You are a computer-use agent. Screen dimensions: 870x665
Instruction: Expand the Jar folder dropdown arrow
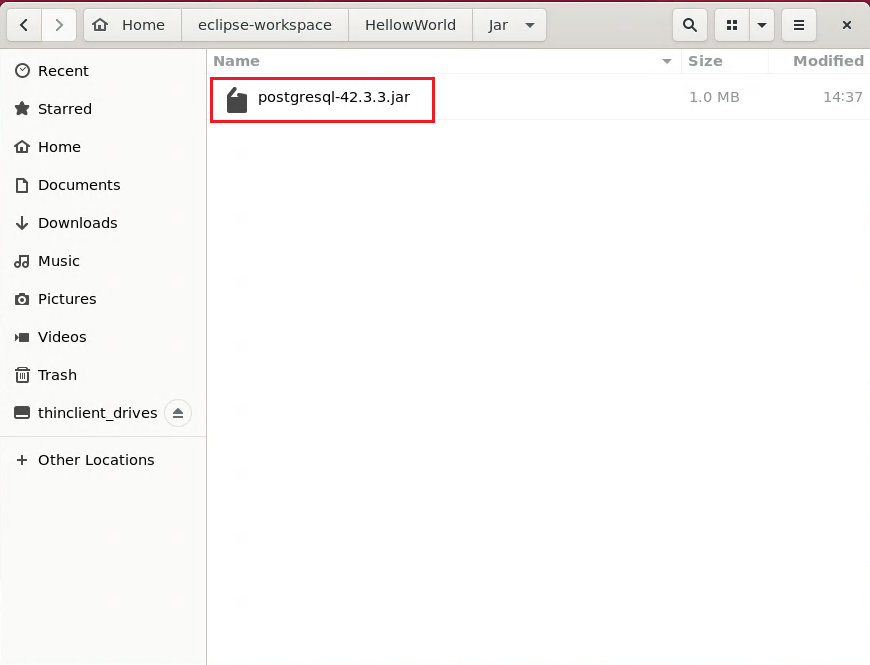click(530, 25)
